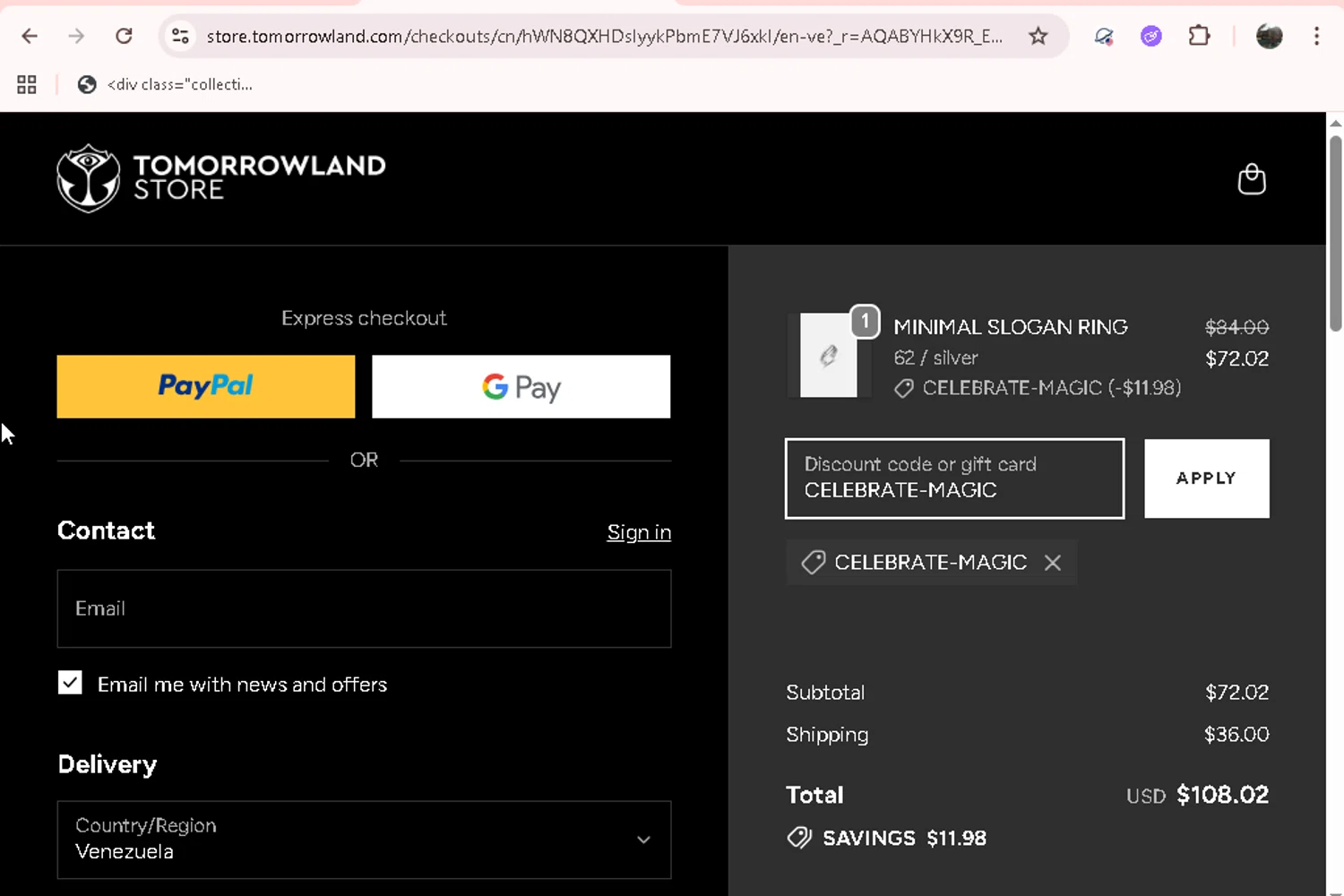Image resolution: width=1344 pixels, height=896 pixels.
Task: Click the SAVINGS $11.98 text
Action: 904,839
